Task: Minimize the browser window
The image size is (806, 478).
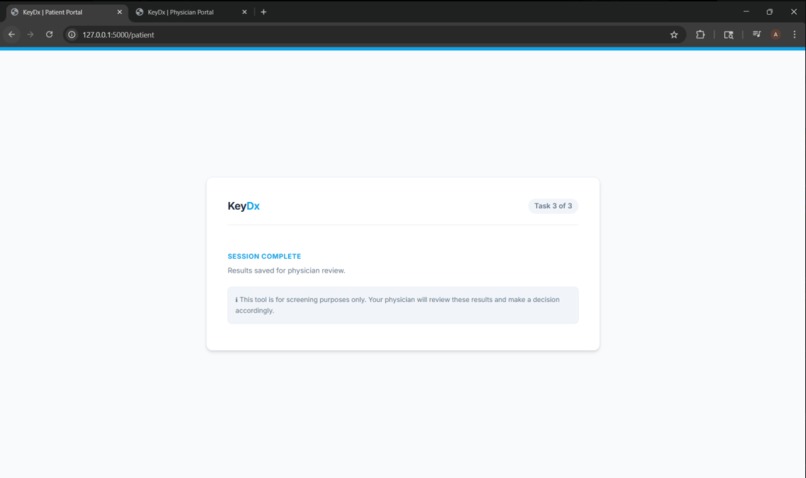Action: point(746,11)
